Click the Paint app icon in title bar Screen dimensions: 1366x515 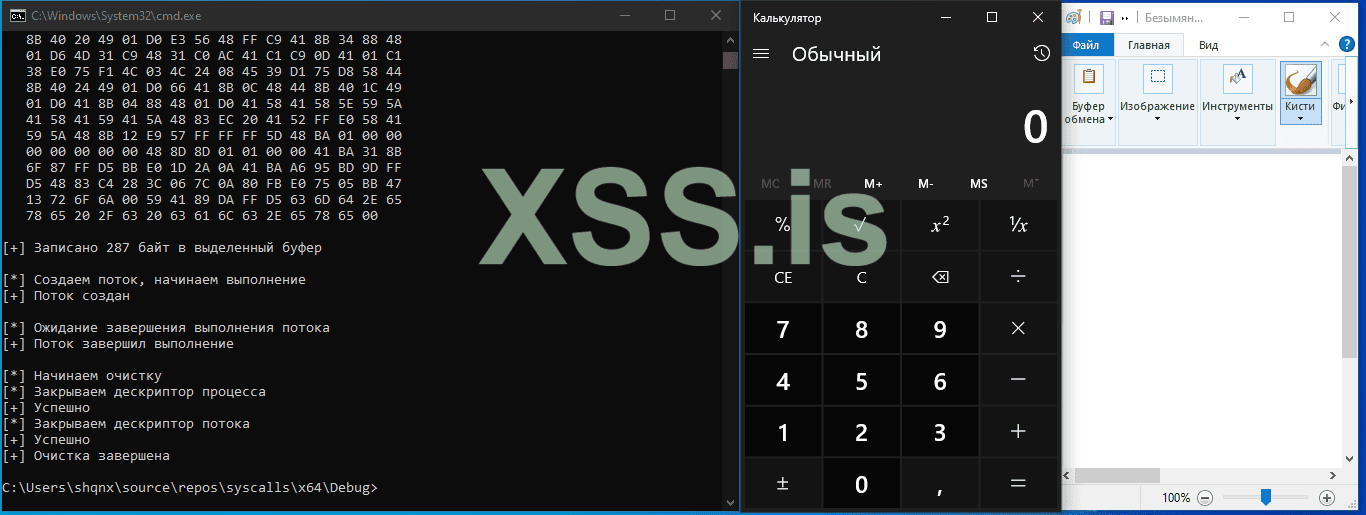pyautogui.click(x=1073, y=17)
